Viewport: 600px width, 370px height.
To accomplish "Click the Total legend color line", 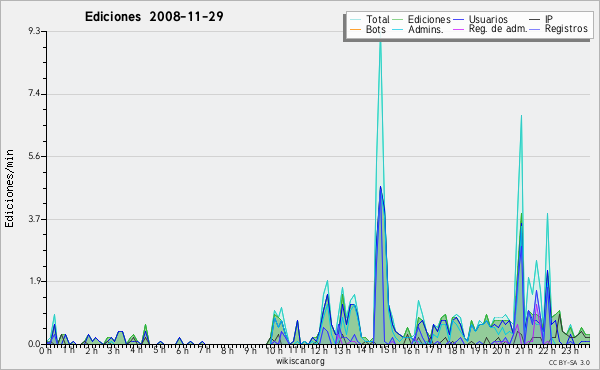I will coord(355,20).
